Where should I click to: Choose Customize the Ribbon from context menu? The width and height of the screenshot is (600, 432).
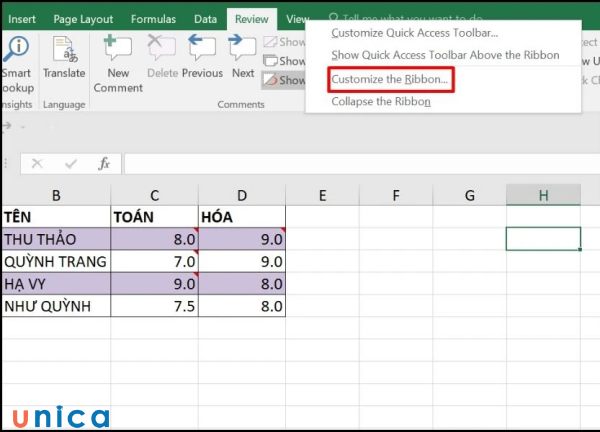(x=390, y=78)
